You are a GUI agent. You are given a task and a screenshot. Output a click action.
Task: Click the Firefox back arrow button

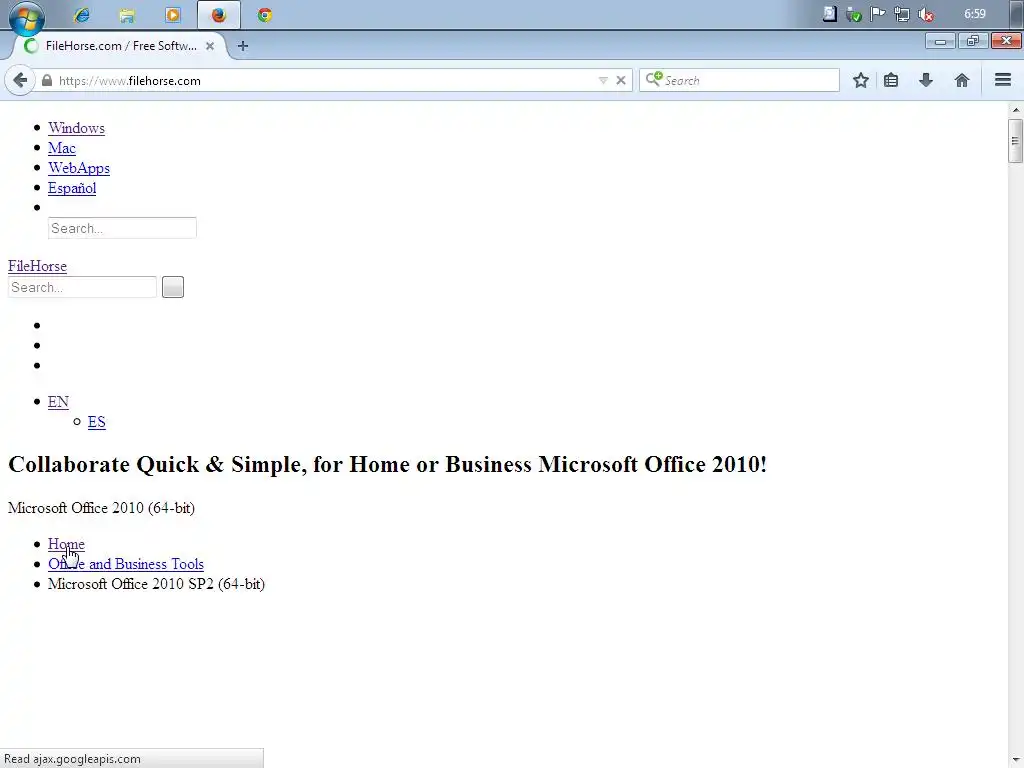20,80
